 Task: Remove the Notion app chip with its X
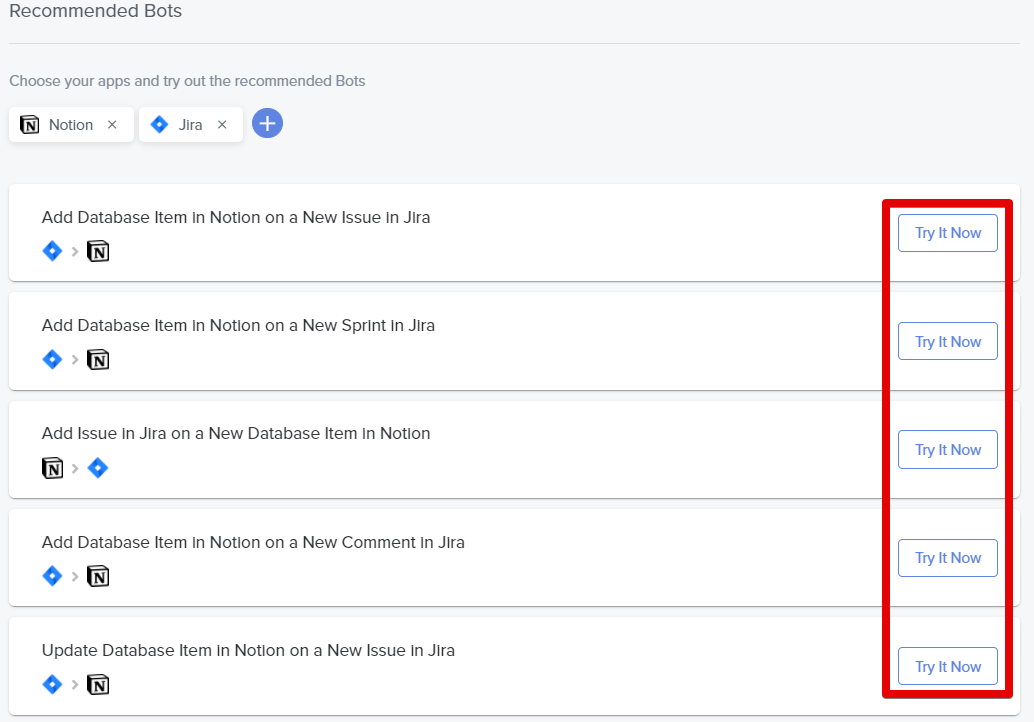(112, 125)
